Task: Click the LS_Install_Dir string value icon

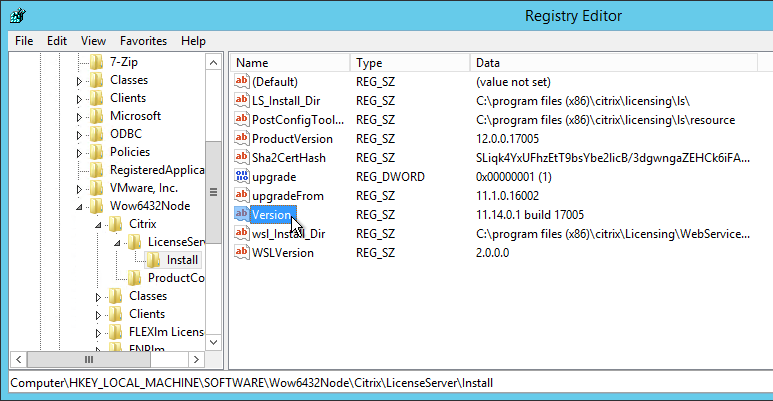Action: [x=242, y=101]
